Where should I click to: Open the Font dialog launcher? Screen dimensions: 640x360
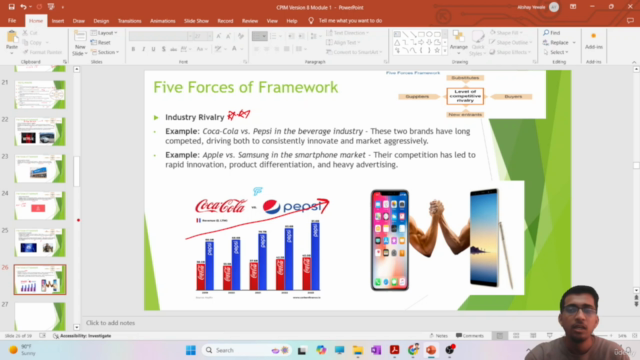click(x=245, y=62)
